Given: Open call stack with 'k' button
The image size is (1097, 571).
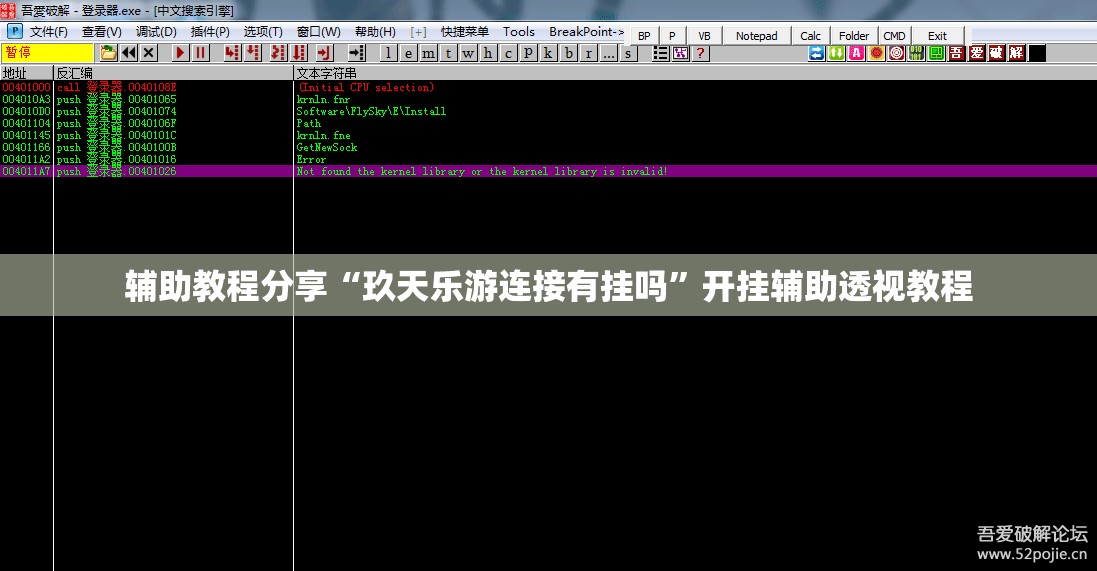Looking at the screenshot, I should pyautogui.click(x=548, y=53).
